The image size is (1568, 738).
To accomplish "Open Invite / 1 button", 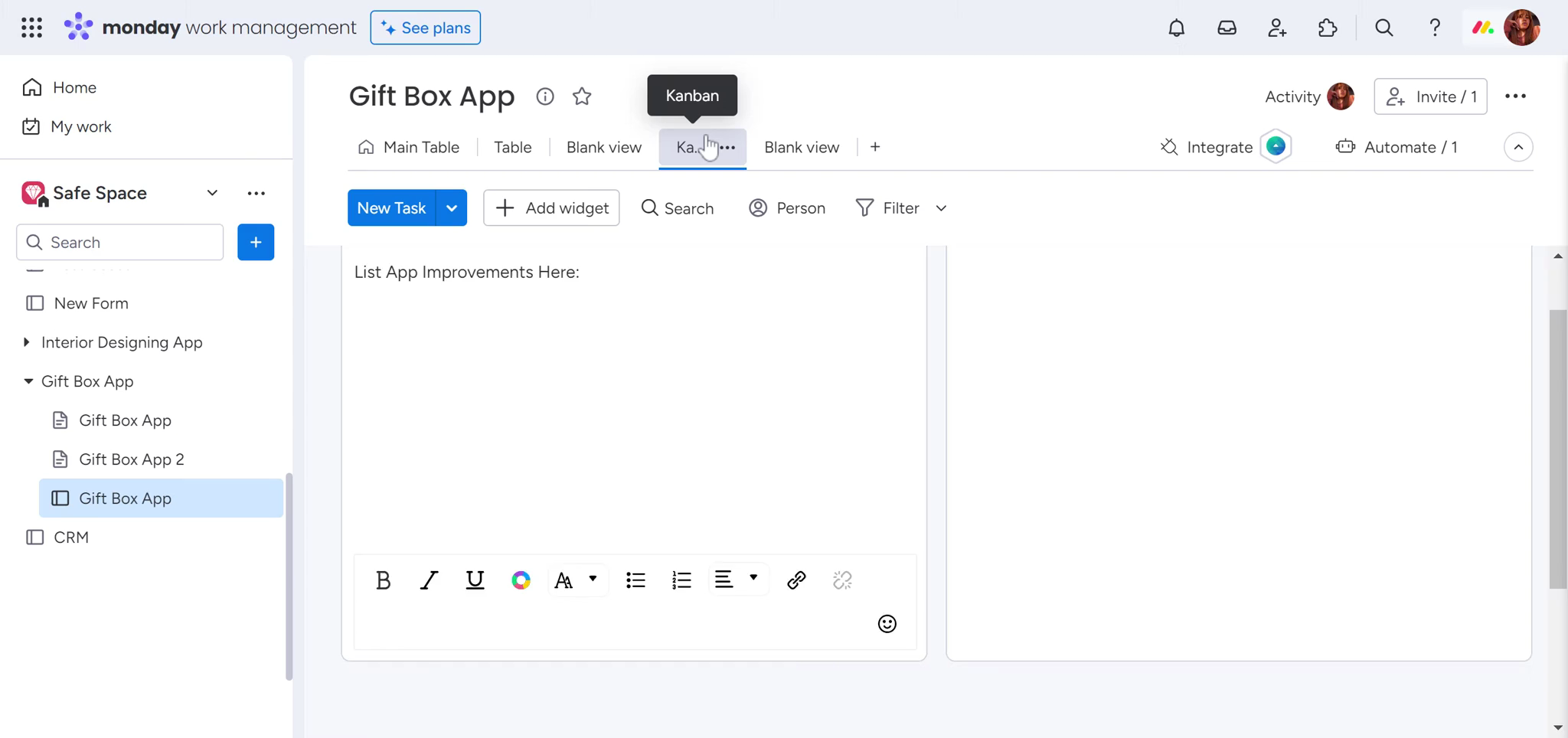I will coord(1430,96).
